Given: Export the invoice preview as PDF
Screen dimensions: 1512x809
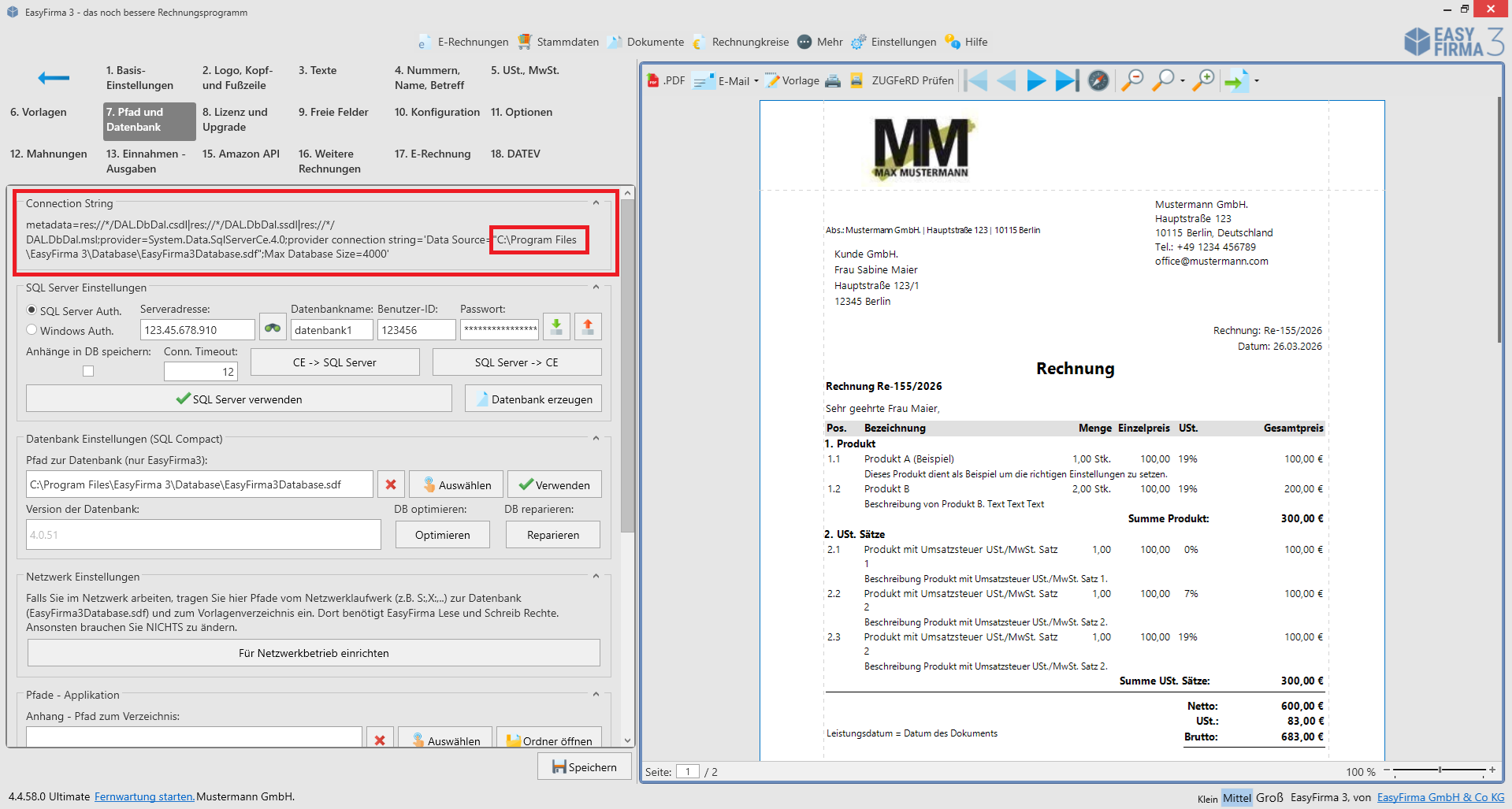Looking at the screenshot, I should pos(666,80).
